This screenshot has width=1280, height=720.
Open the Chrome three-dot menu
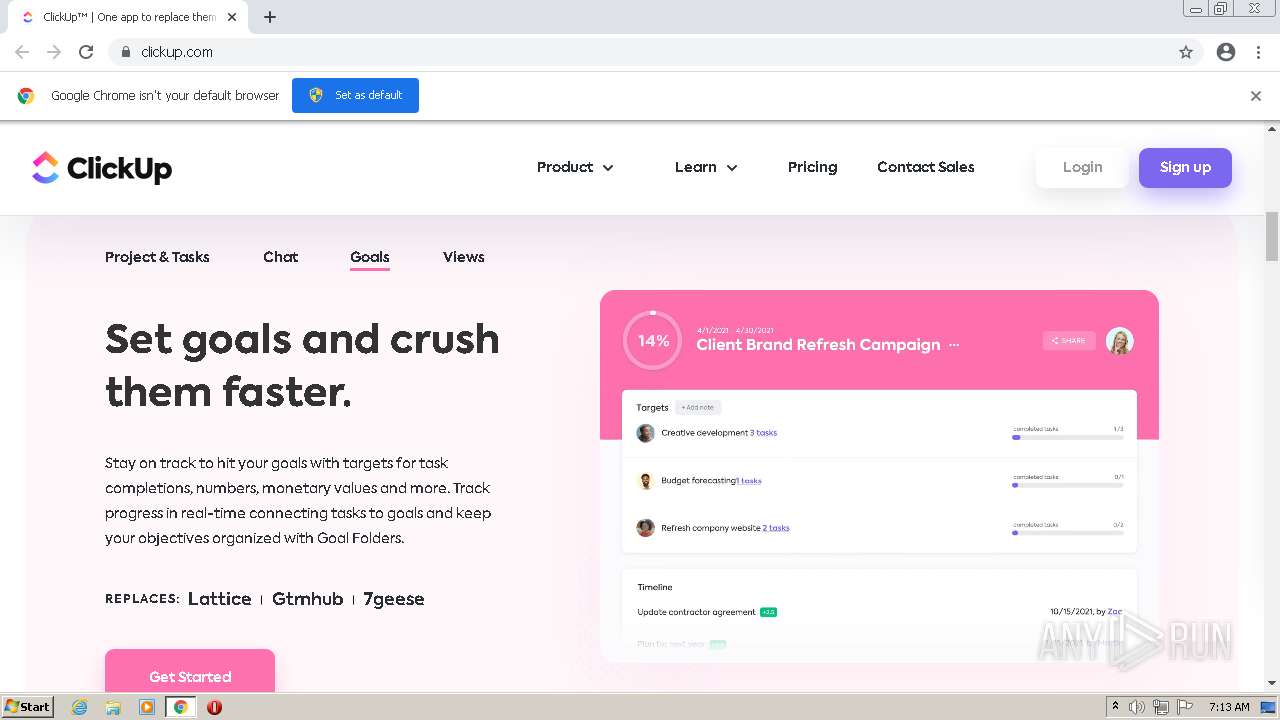tap(1258, 52)
